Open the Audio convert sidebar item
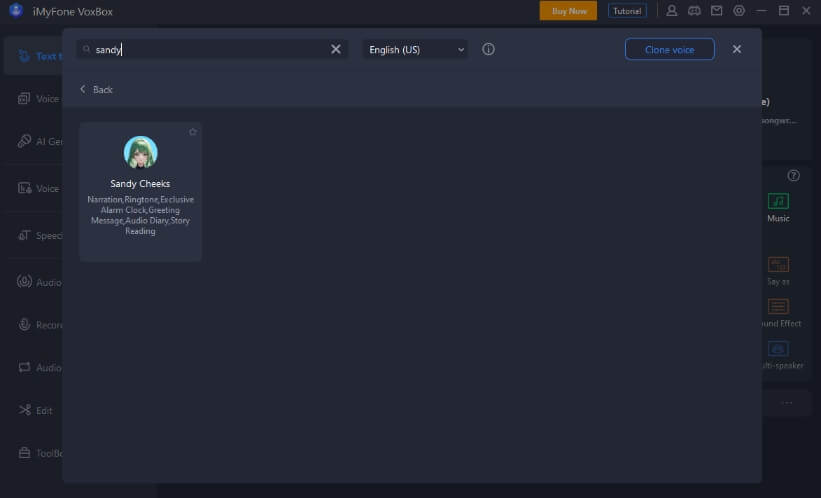Screen dimensions: 821x498 [39, 368]
